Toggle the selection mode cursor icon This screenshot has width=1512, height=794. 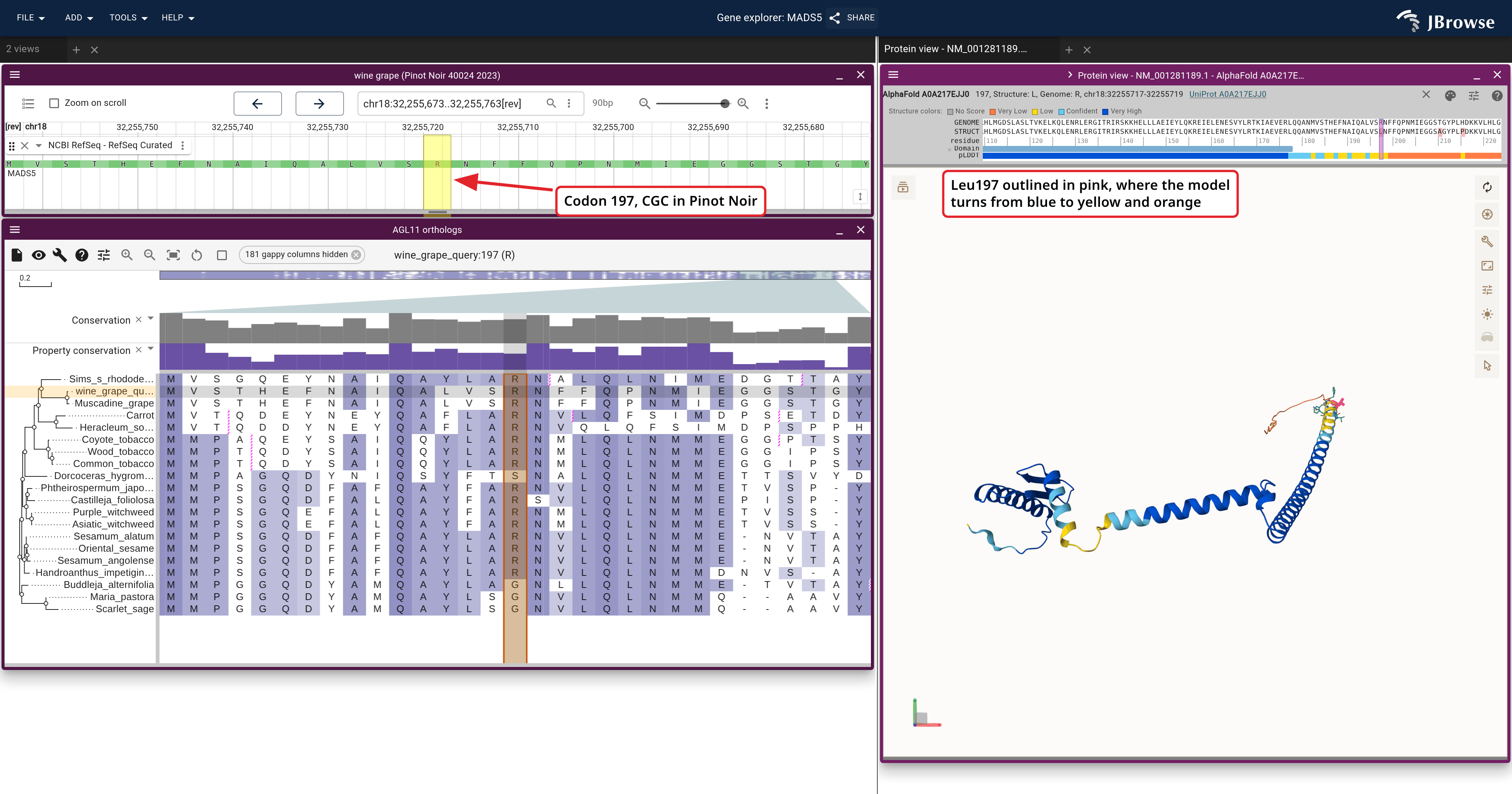pos(1487,366)
